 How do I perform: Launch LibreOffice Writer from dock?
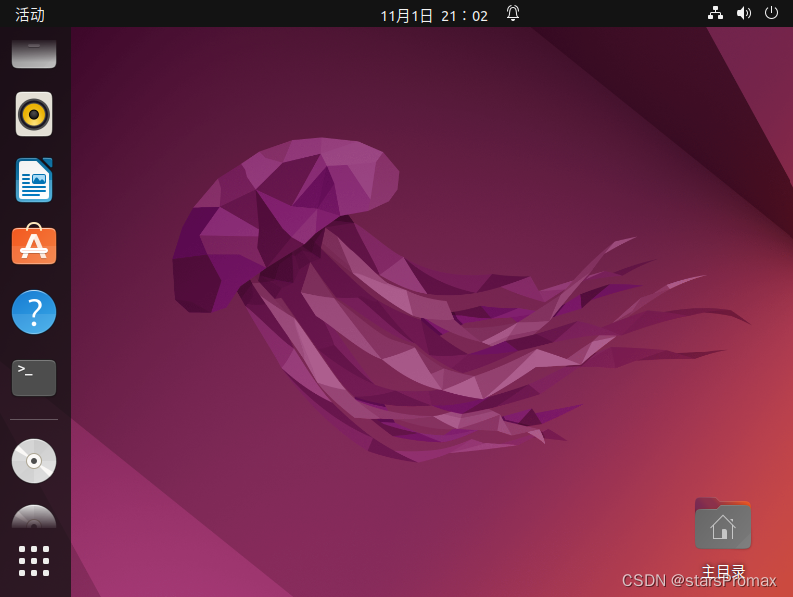[x=34, y=180]
